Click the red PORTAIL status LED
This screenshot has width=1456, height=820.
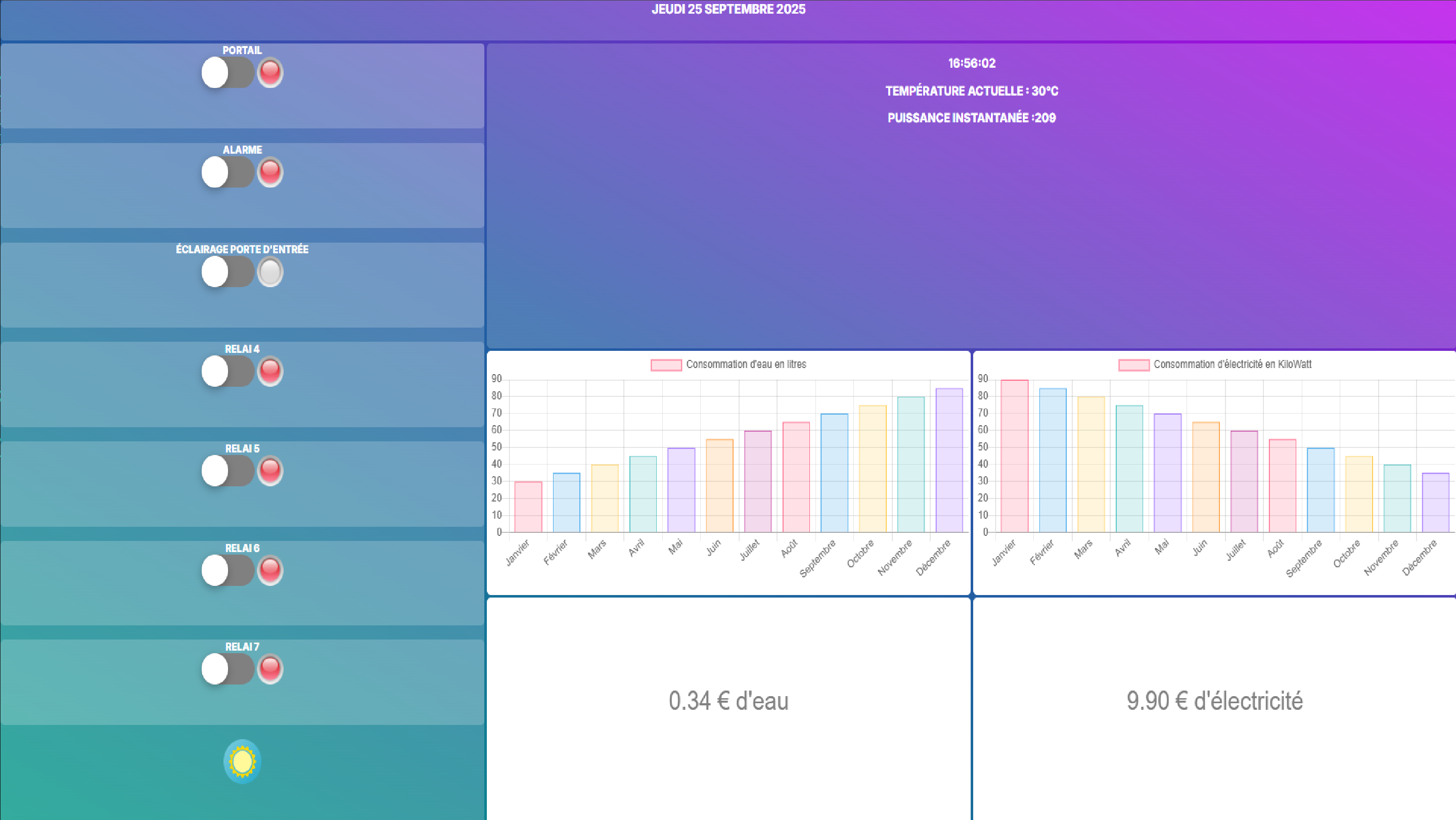point(269,73)
